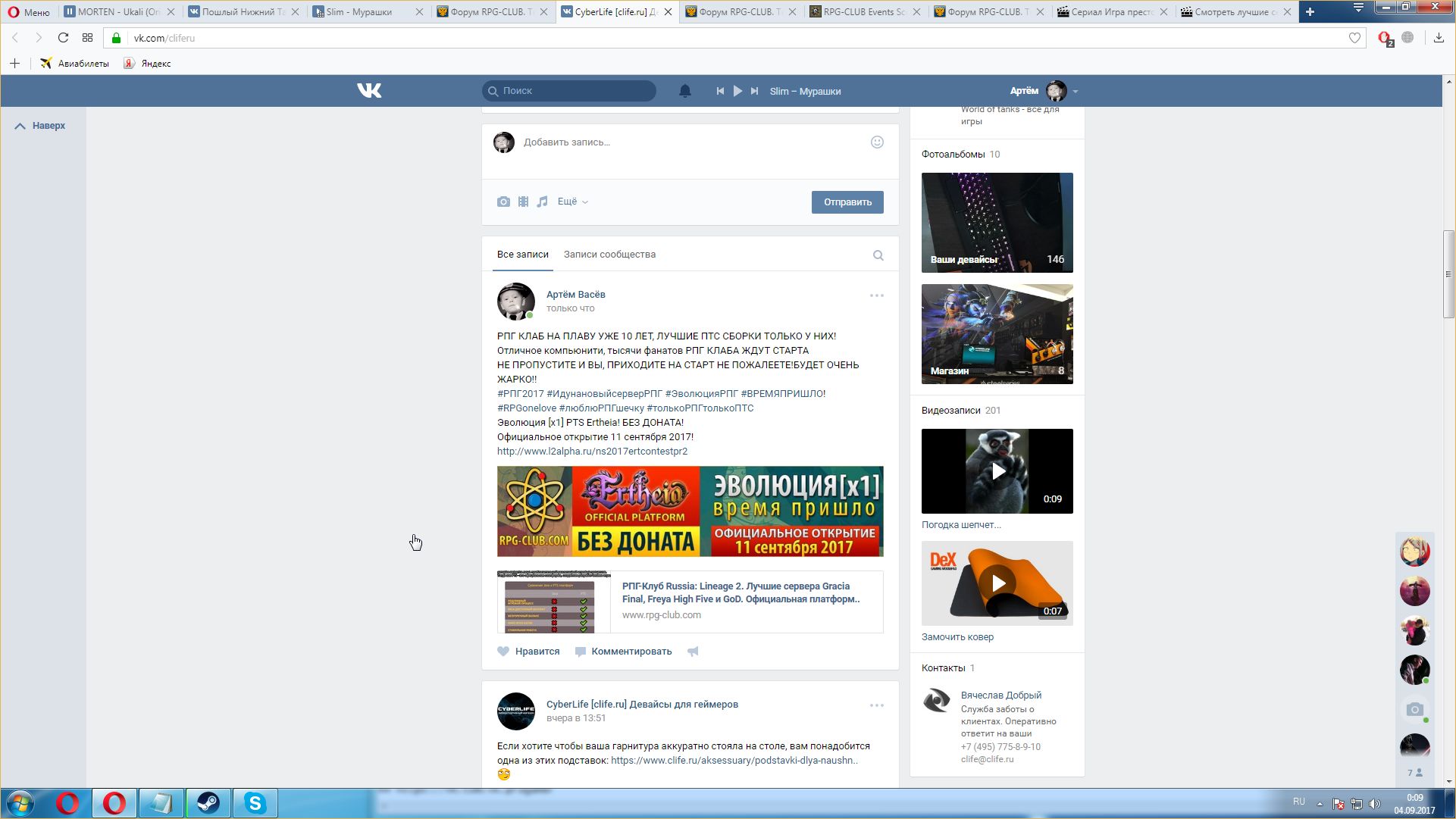Open the Магазин photo album

tap(997, 334)
